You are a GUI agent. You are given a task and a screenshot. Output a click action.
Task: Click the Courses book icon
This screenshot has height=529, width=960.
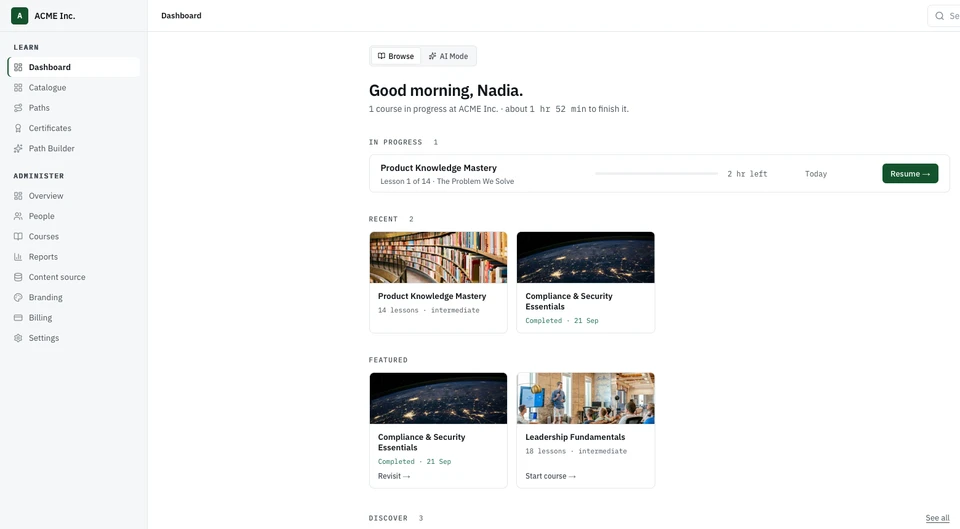tap(18, 236)
